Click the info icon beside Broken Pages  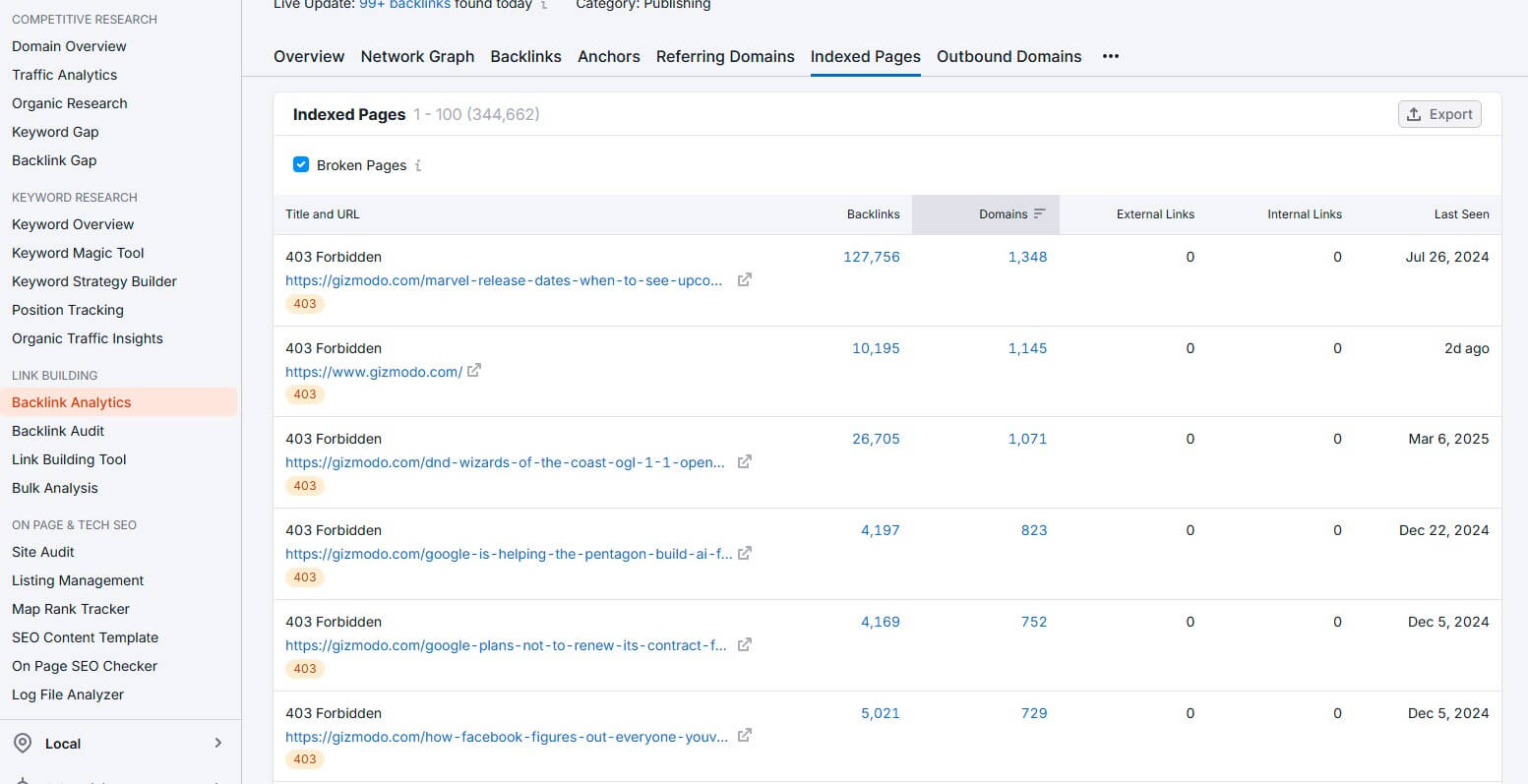[417, 164]
